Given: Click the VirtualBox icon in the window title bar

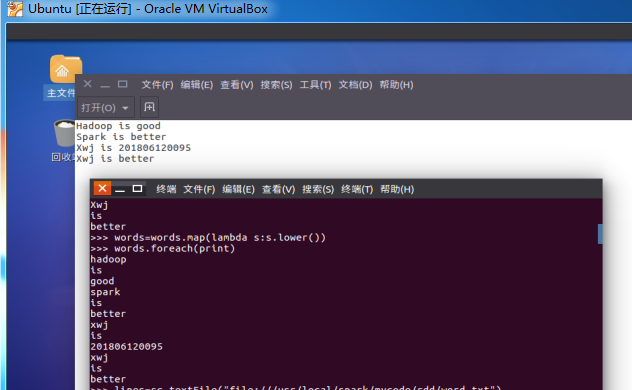Looking at the screenshot, I should pyautogui.click(x=15, y=9).
